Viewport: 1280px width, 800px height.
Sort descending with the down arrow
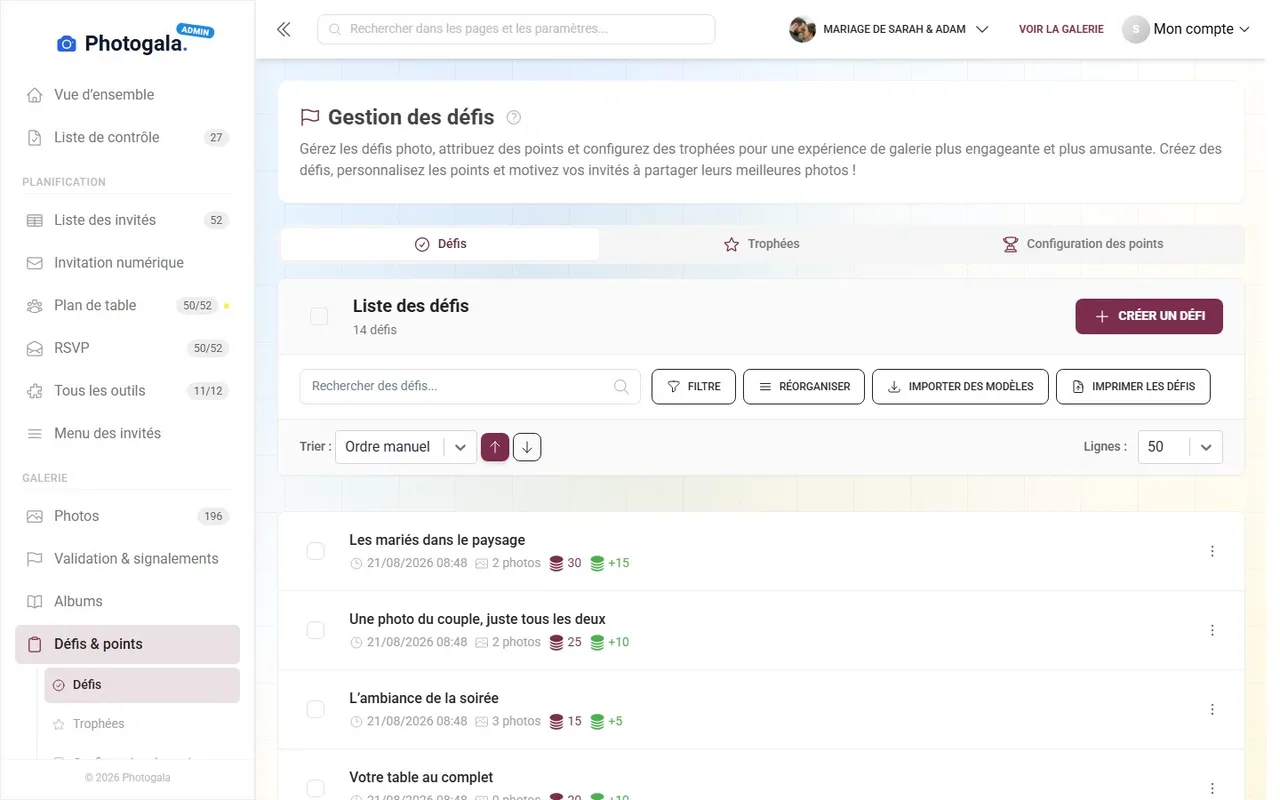[527, 447]
